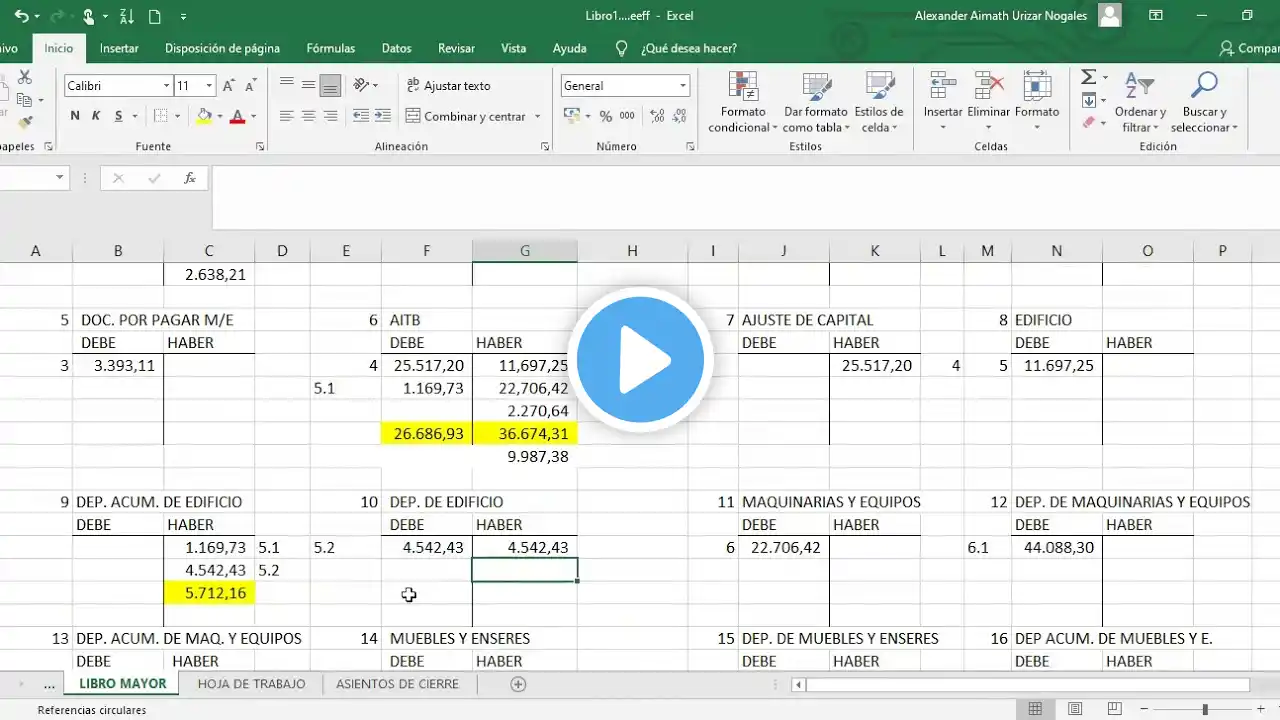Click the insert function fx icon

pos(190,178)
